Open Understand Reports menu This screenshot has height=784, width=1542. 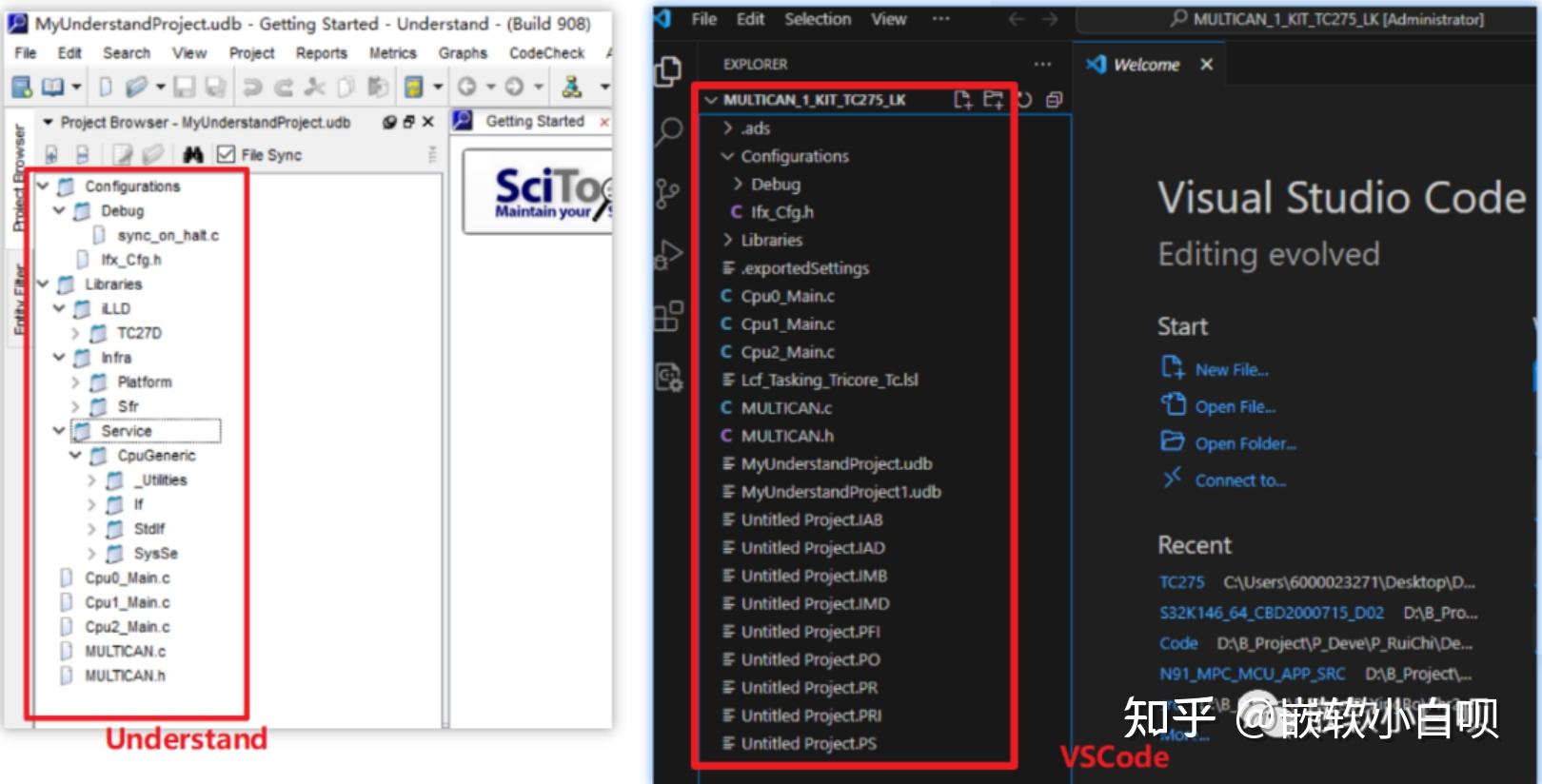[x=321, y=53]
